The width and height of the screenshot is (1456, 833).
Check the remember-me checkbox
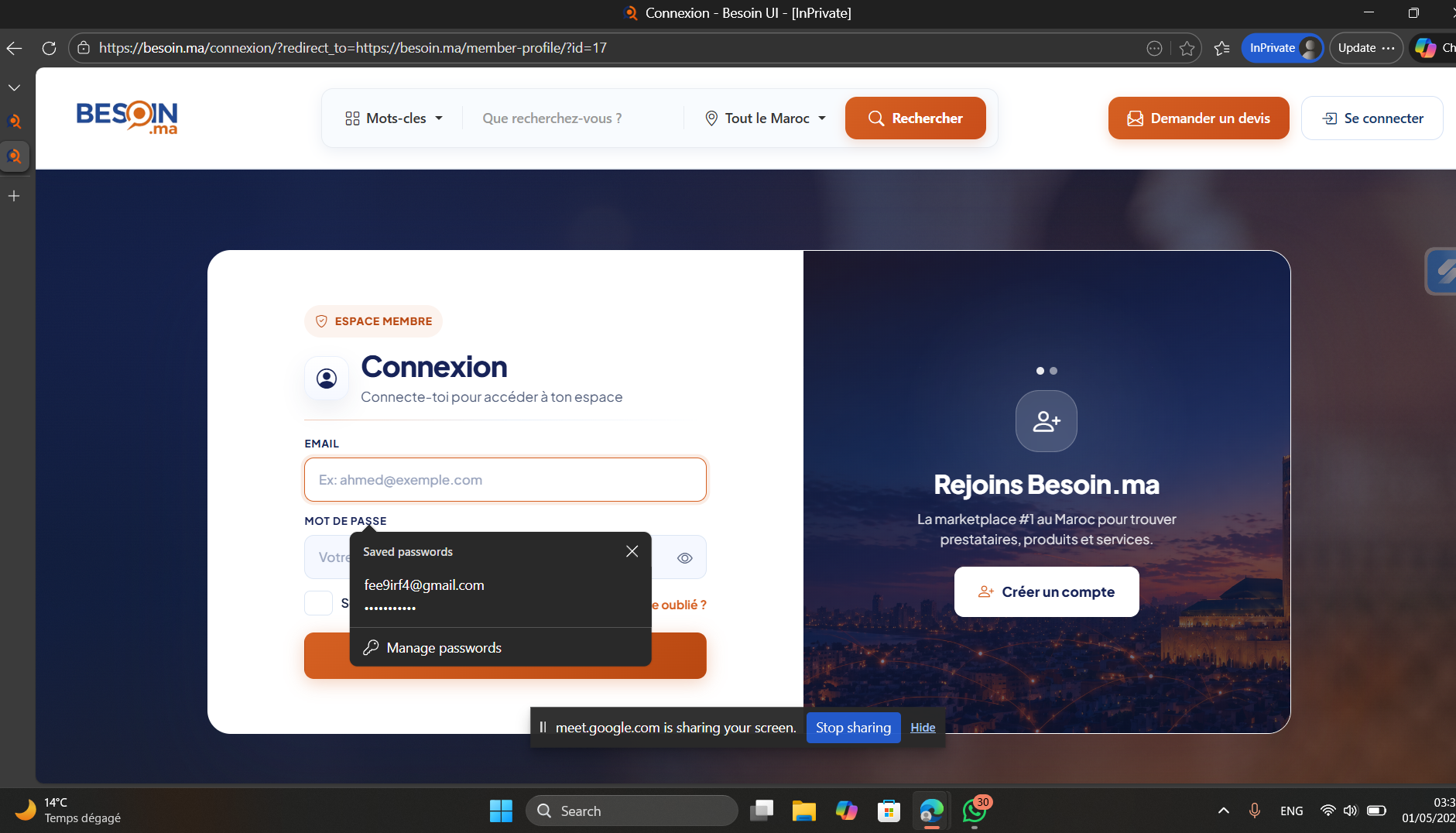pos(318,602)
